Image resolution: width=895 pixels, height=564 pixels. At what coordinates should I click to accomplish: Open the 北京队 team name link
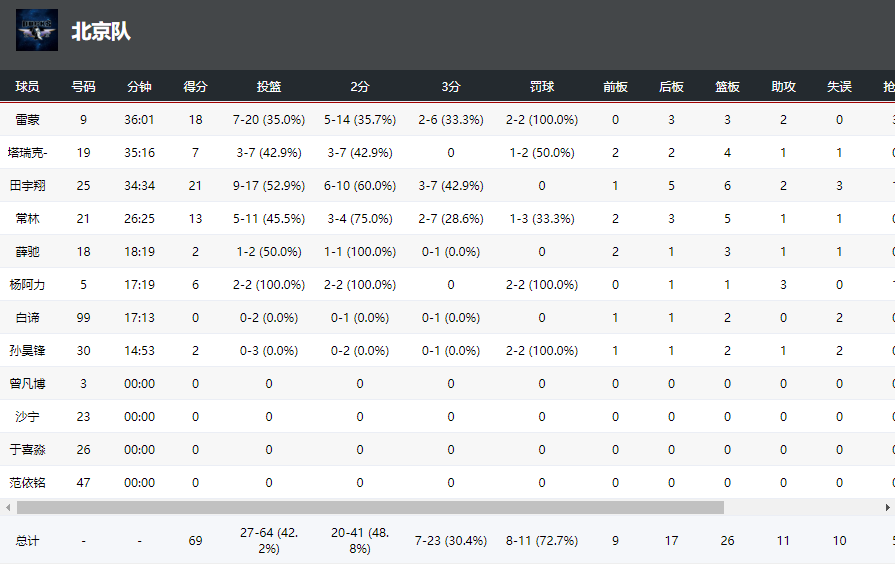click(x=101, y=32)
